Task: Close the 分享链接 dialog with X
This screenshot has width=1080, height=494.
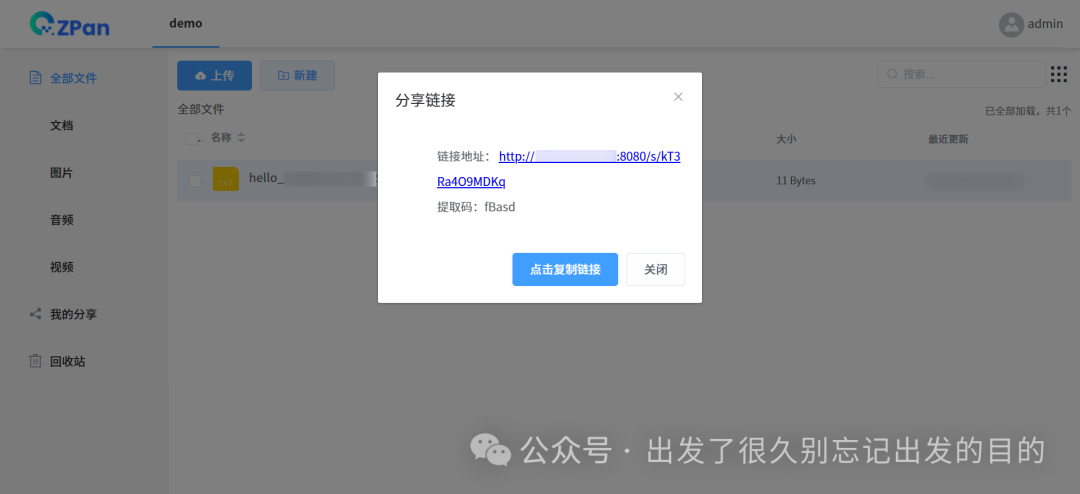Action: tap(678, 96)
